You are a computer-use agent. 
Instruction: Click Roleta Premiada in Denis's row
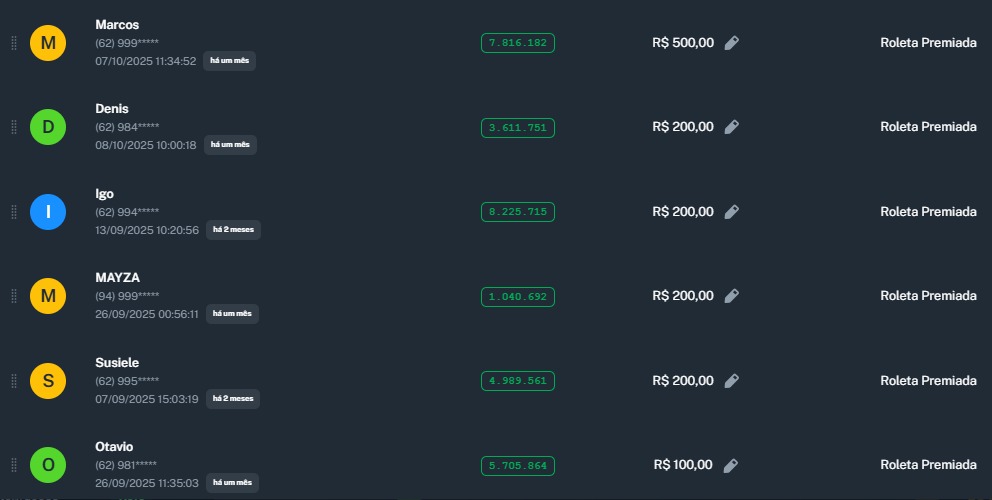pyautogui.click(x=928, y=127)
